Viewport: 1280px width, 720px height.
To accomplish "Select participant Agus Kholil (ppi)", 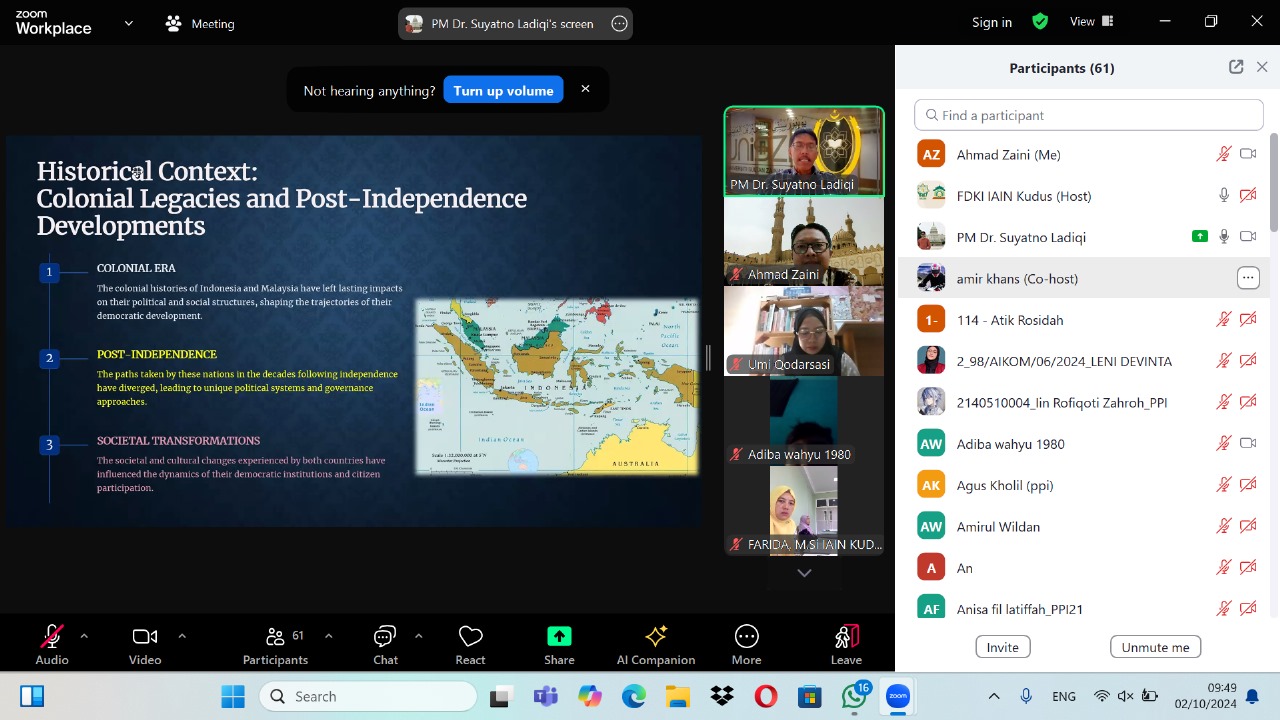I will pos(1083,485).
